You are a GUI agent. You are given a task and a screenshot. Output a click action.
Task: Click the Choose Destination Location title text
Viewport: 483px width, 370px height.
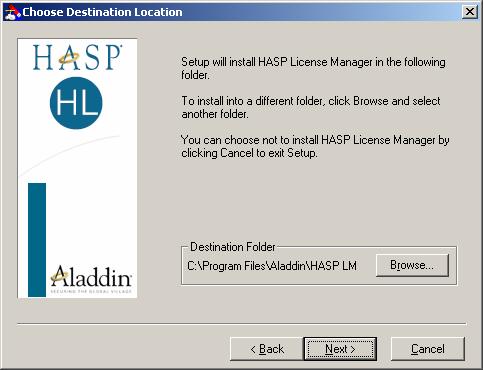click(x=102, y=12)
